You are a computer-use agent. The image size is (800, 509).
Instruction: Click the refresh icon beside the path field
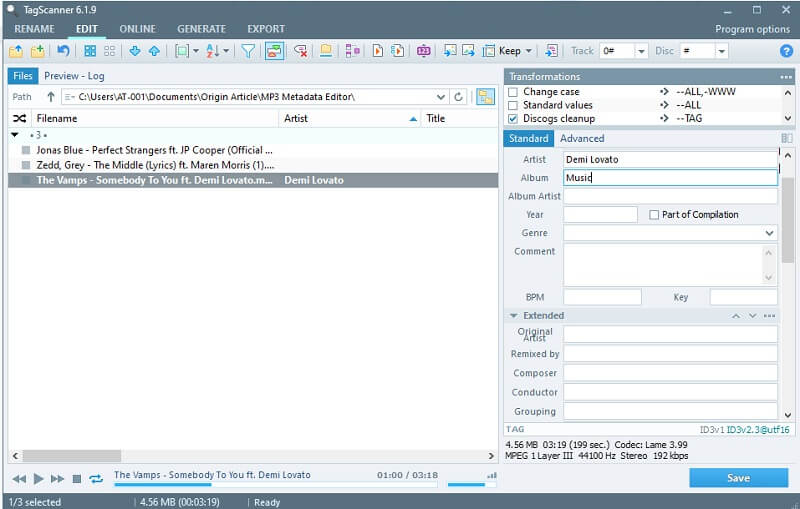[x=459, y=97]
